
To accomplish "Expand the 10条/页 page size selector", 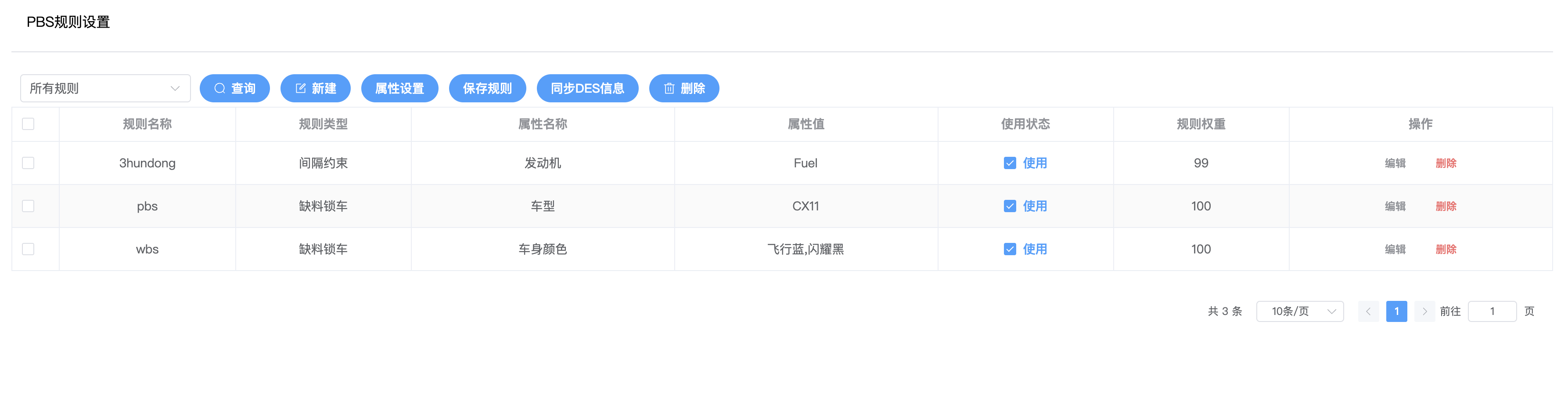I will (x=1299, y=311).
